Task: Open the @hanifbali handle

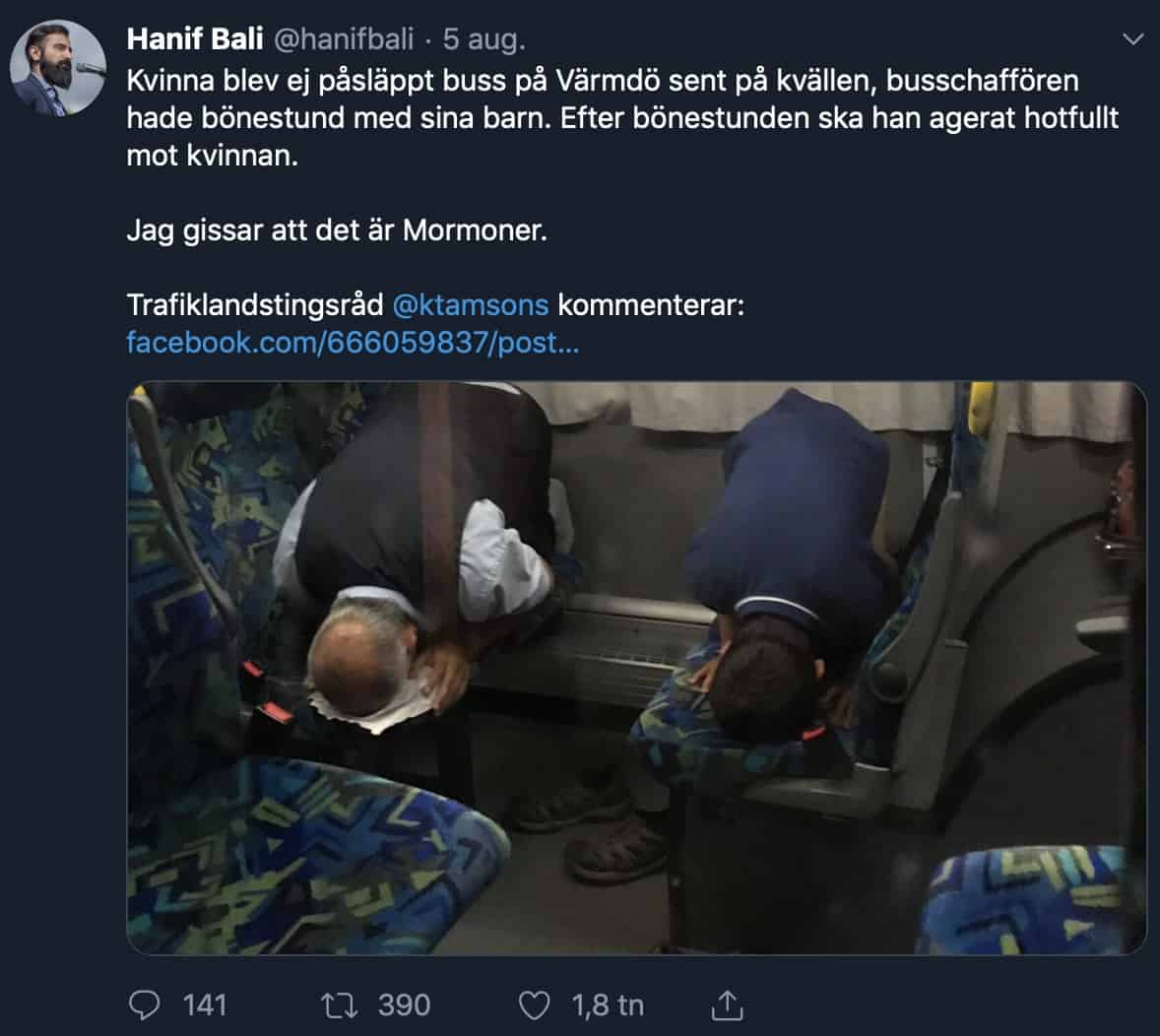Action: tap(344, 39)
